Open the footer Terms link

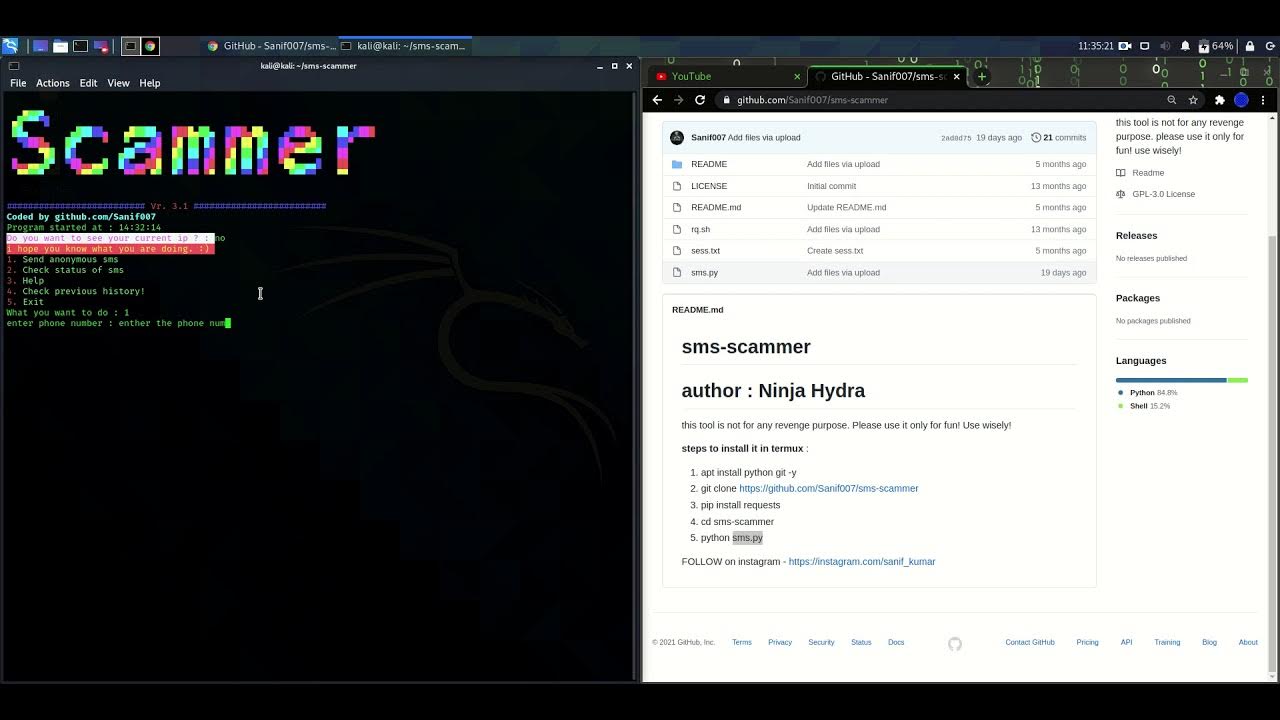point(741,642)
